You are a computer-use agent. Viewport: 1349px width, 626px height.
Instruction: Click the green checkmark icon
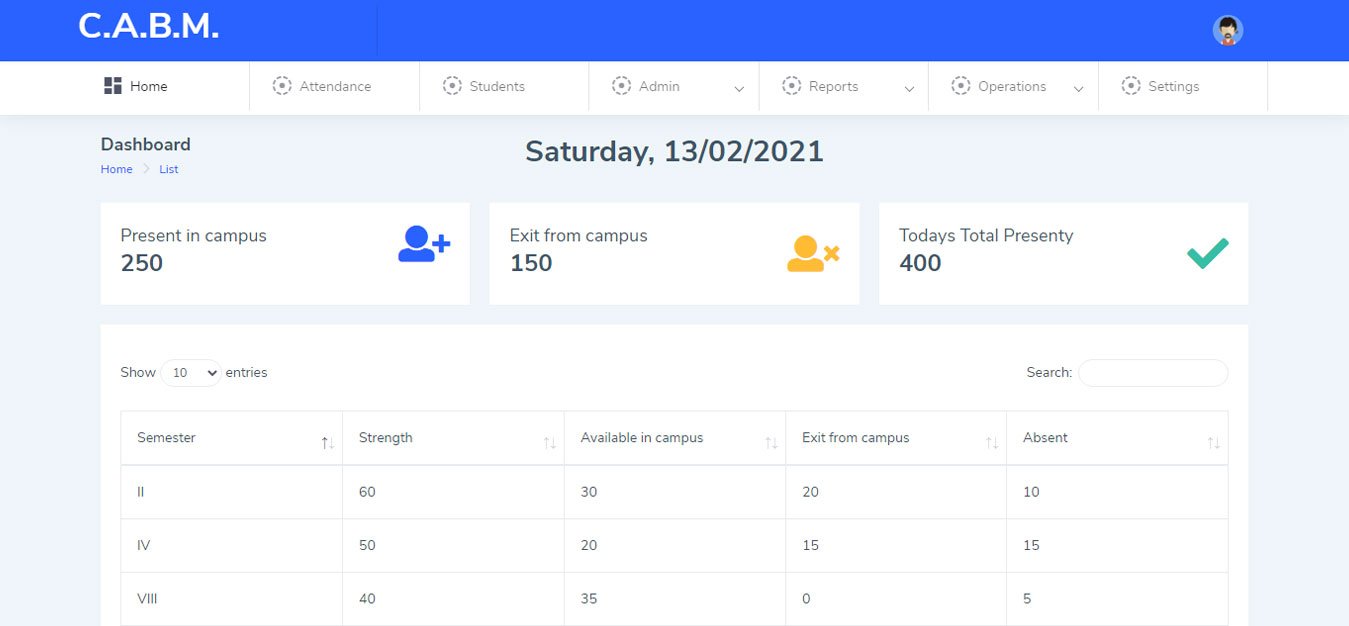pos(1207,253)
